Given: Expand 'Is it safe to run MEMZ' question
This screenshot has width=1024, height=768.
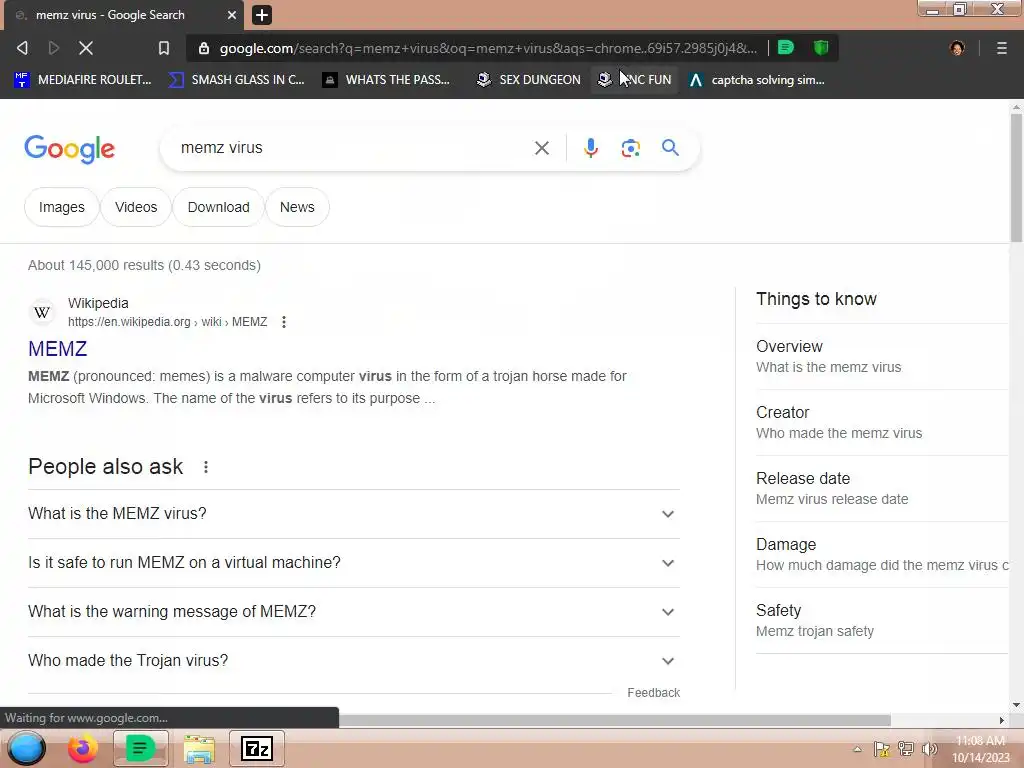Looking at the screenshot, I should pos(353,563).
